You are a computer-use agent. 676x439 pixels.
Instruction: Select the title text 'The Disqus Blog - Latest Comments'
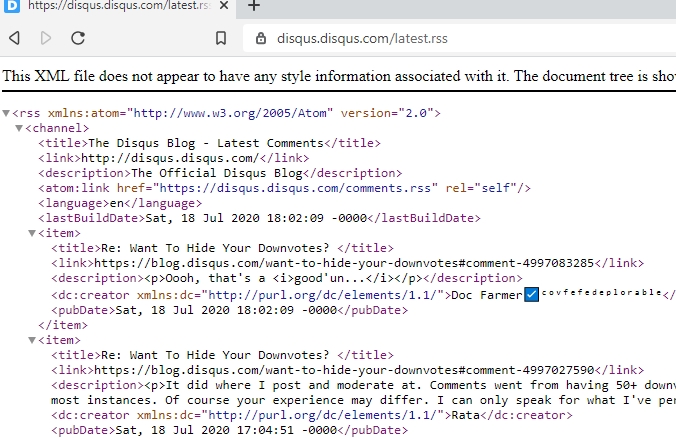pyautogui.click(x=206, y=143)
